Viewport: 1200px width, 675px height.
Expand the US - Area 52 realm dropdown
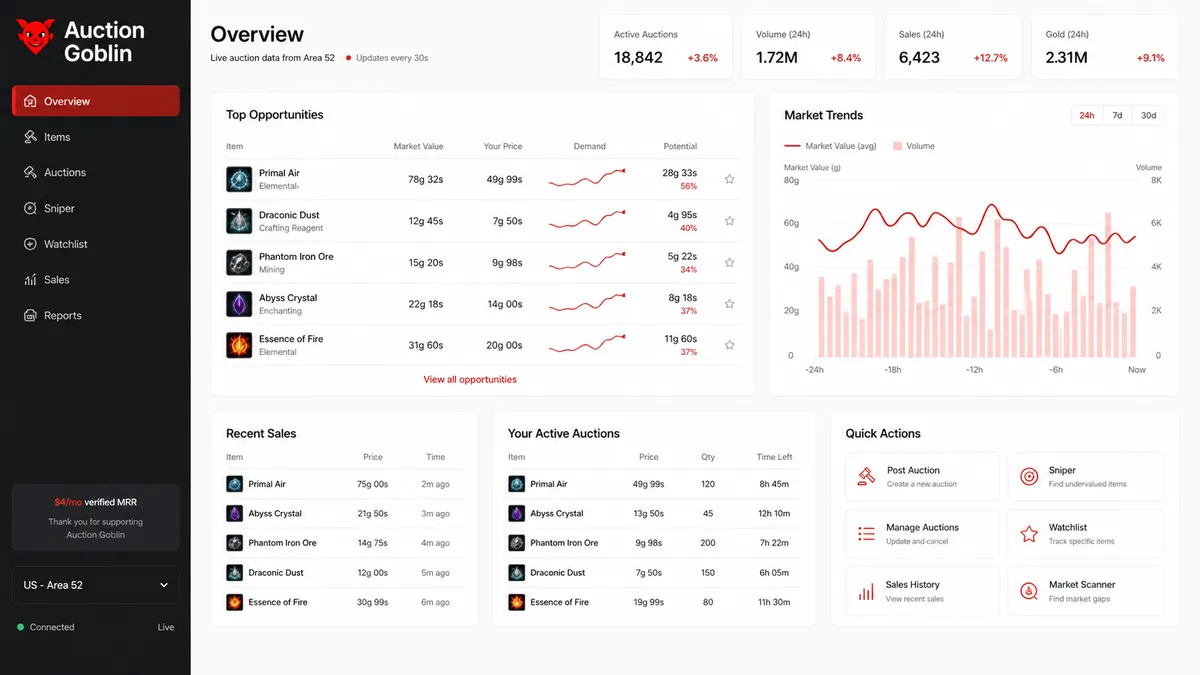[96, 585]
